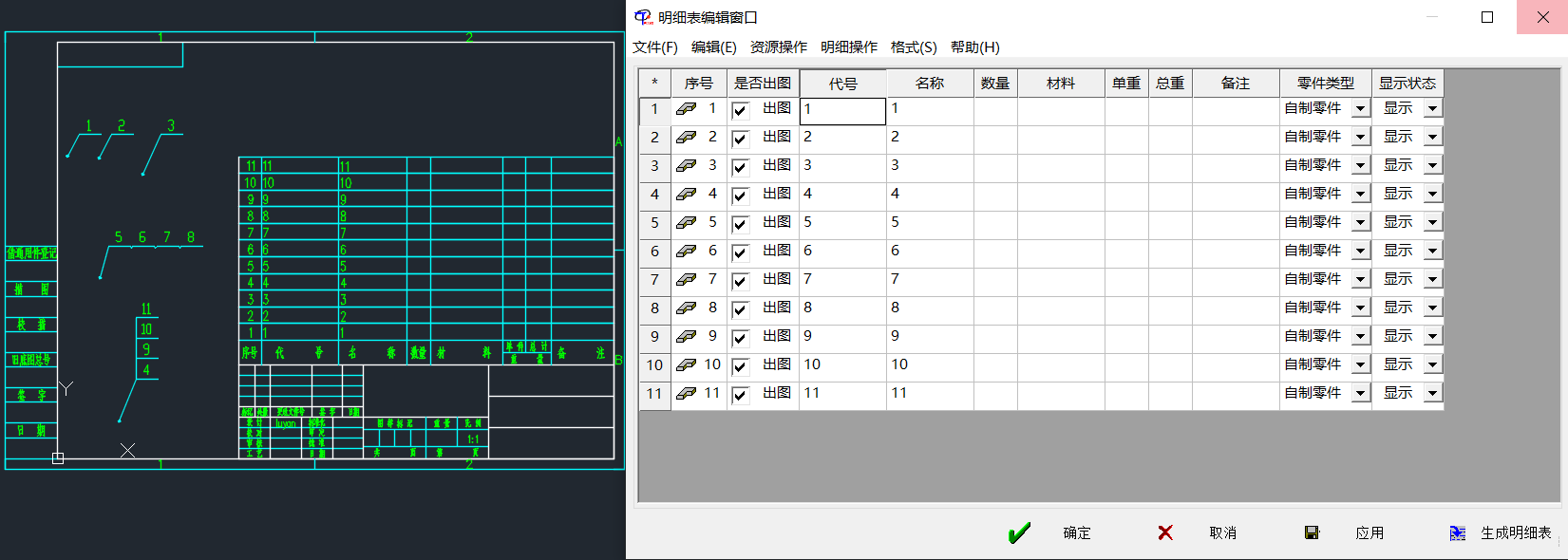Open the 零件类型 dropdown in row 9

1360,337
